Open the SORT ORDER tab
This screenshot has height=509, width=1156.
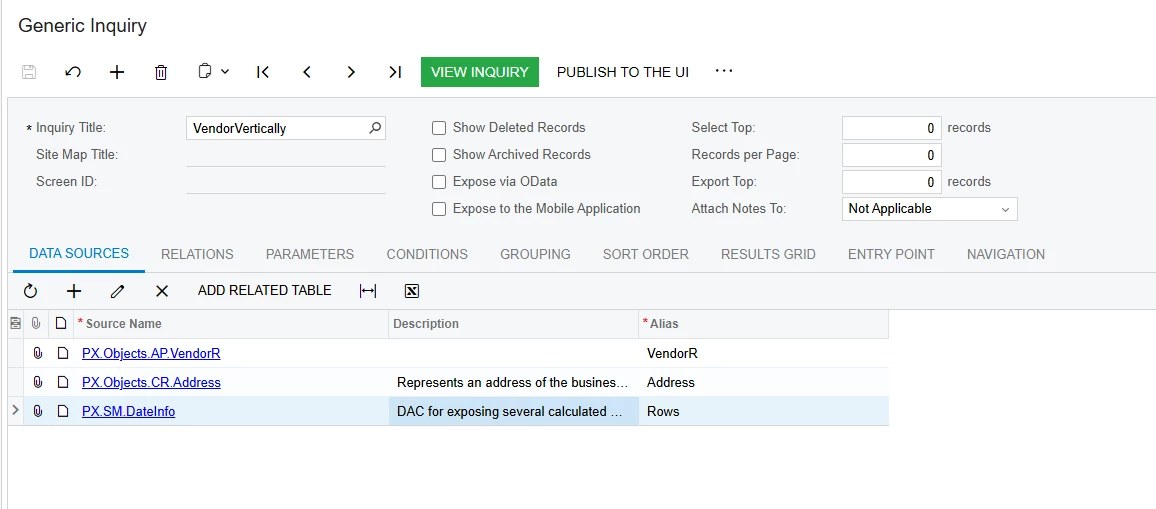[646, 254]
